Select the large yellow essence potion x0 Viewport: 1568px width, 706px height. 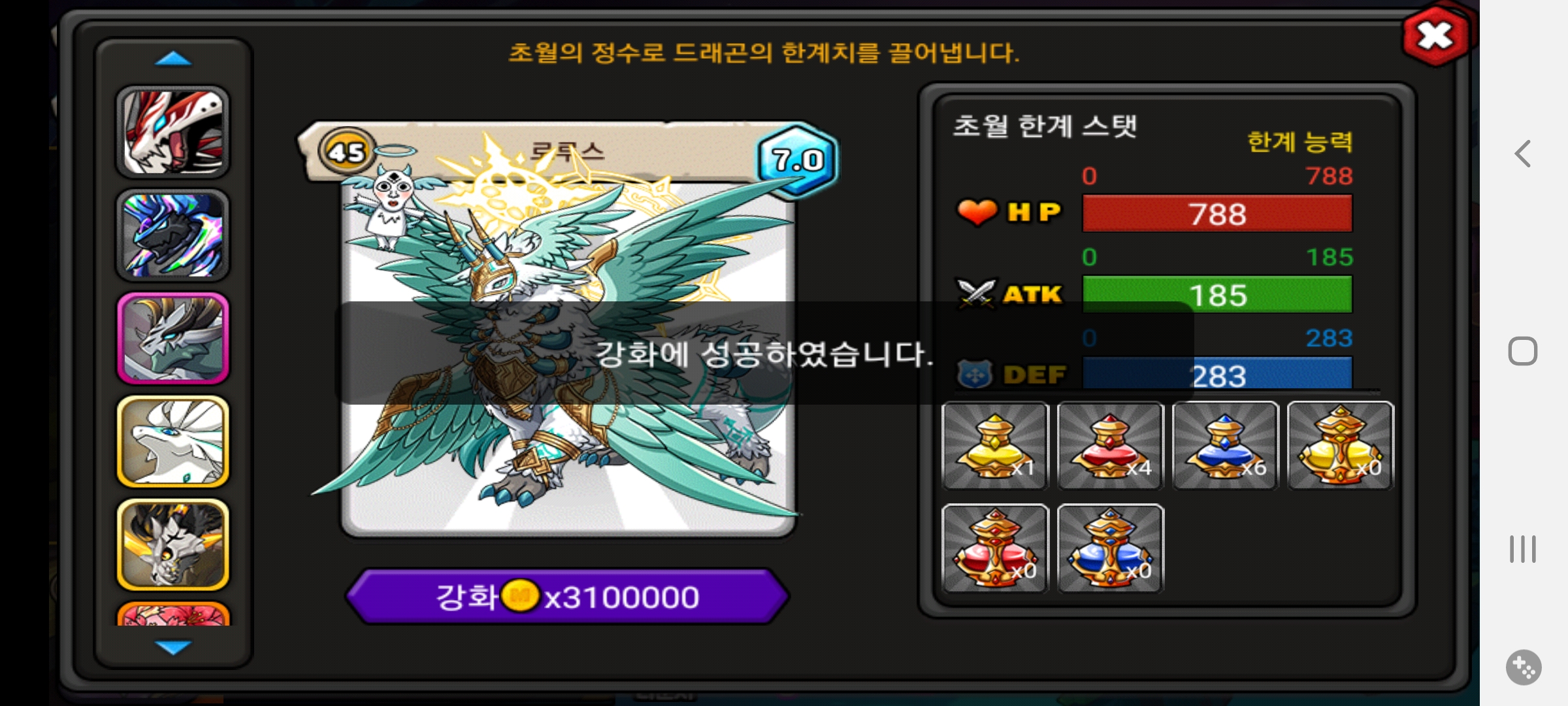pyautogui.click(x=1340, y=446)
